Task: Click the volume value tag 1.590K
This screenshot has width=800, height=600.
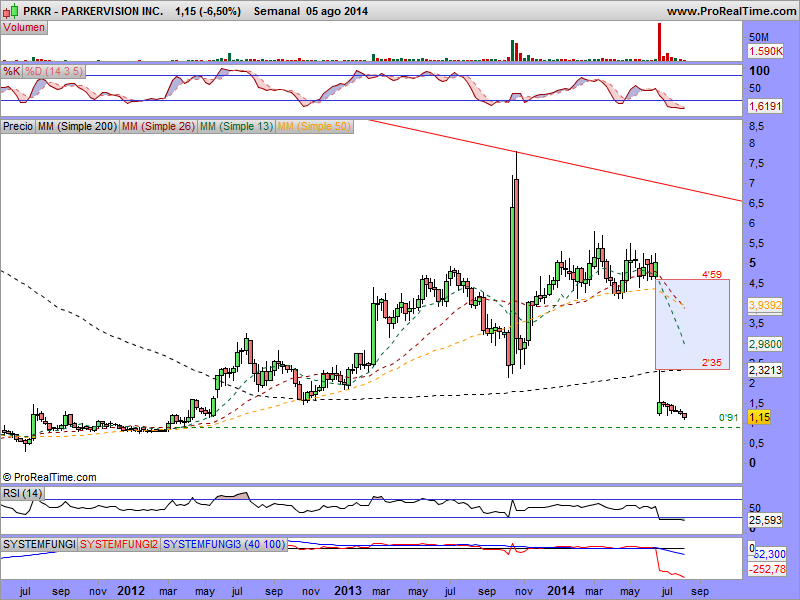Action: click(x=765, y=51)
